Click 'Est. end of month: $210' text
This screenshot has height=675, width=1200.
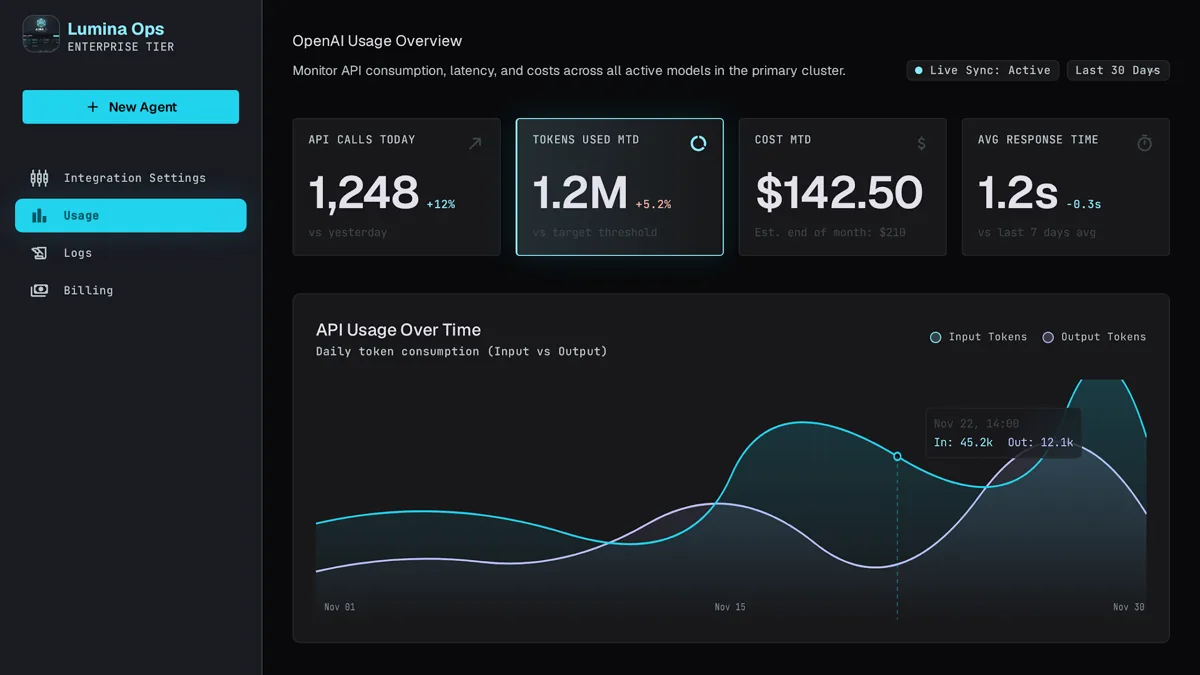pyautogui.click(x=830, y=233)
